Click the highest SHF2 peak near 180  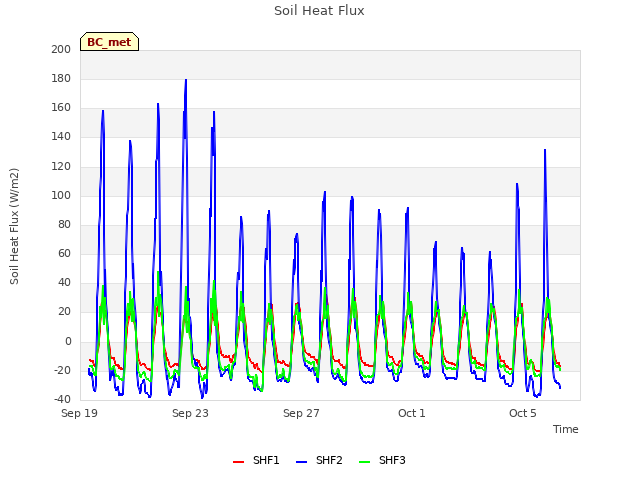(x=186, y=80)
